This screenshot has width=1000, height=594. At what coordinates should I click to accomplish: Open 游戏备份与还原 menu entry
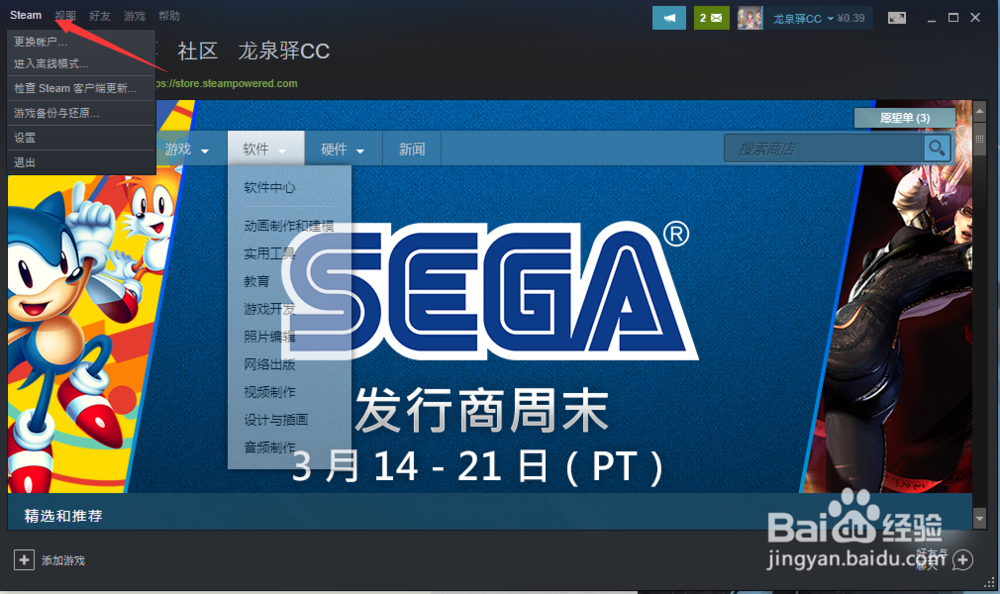(x=81, y=113)
